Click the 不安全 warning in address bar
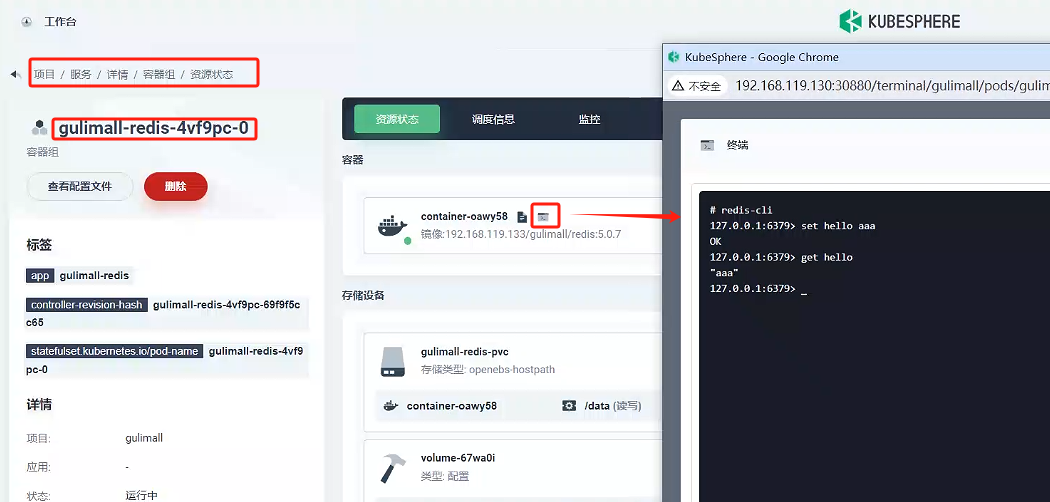 tap(698, 86)
